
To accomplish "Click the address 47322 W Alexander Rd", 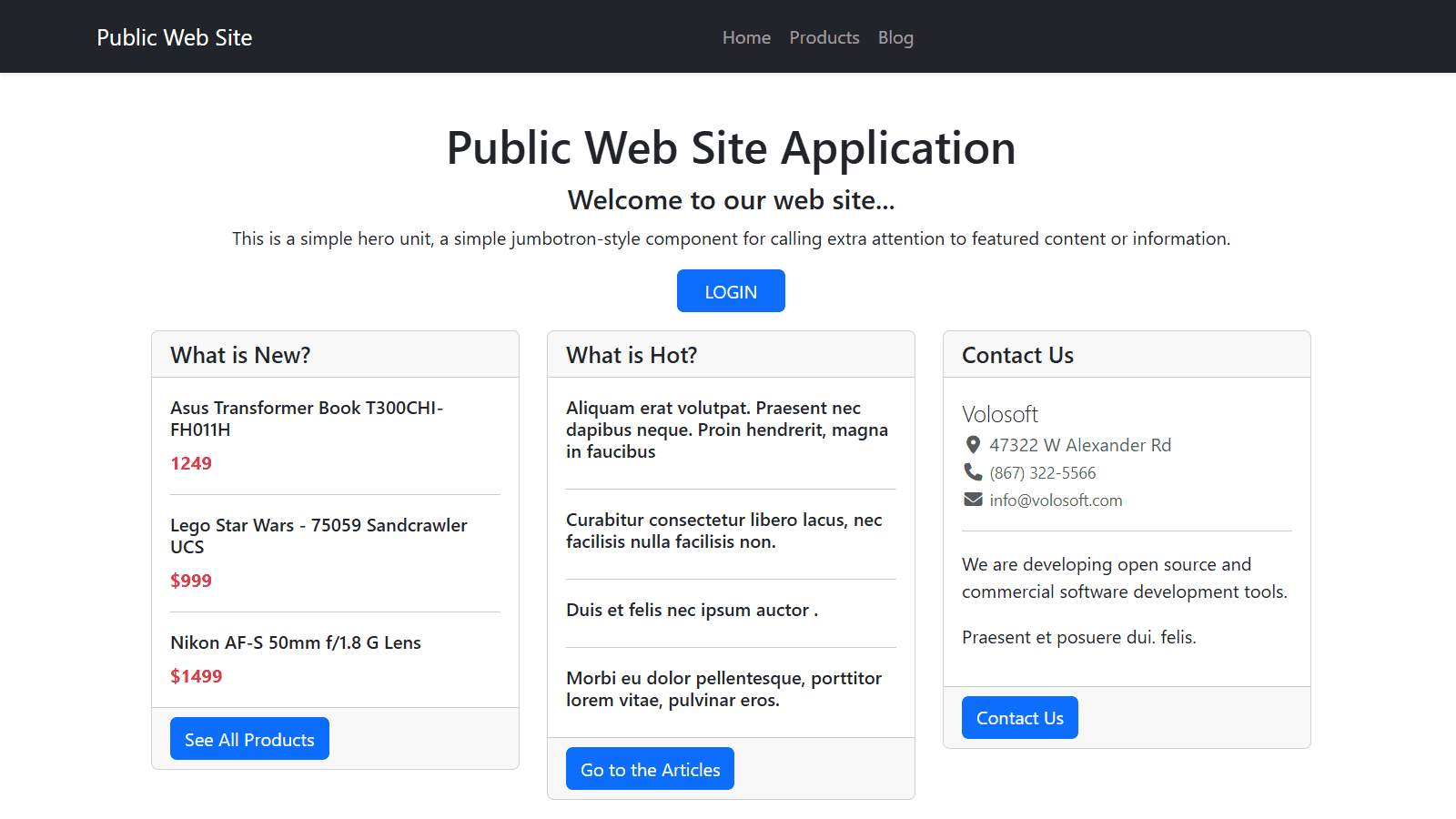I will [x=1080, y=445].
